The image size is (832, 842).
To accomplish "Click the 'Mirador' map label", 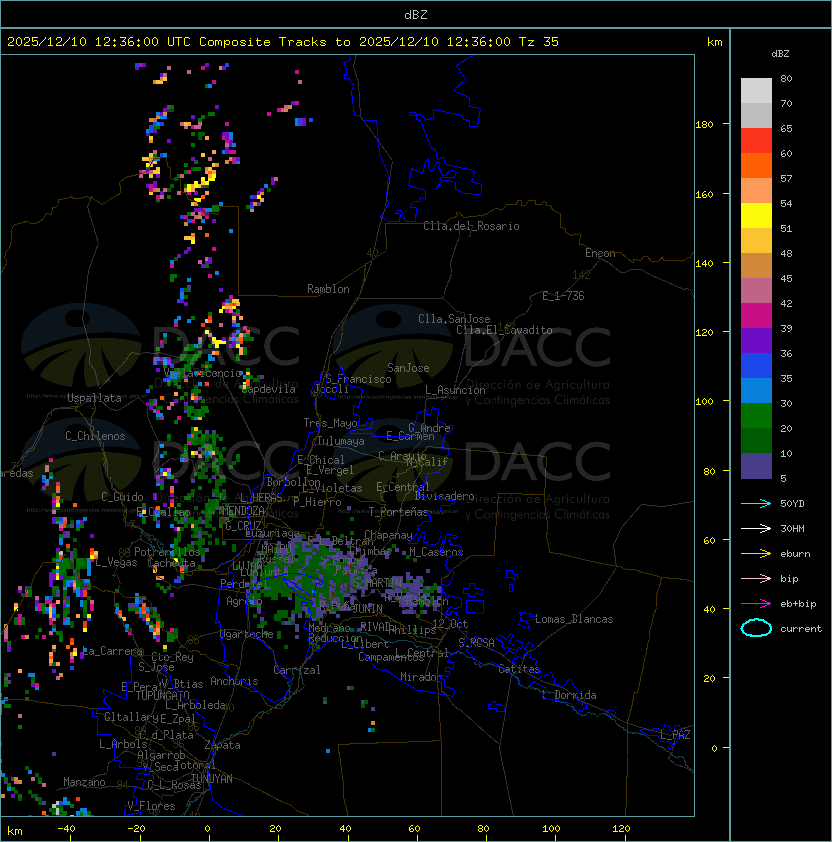I will click(x=421, y=677).
